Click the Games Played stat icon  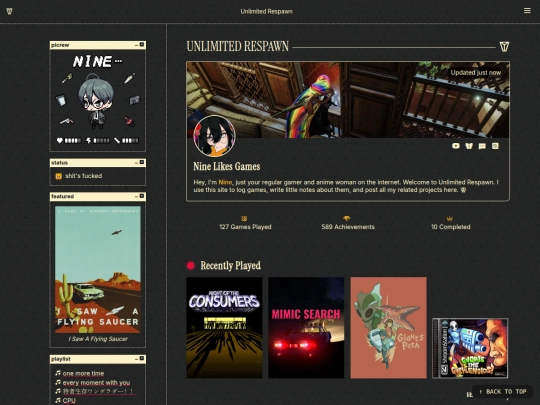click(244, 218)
